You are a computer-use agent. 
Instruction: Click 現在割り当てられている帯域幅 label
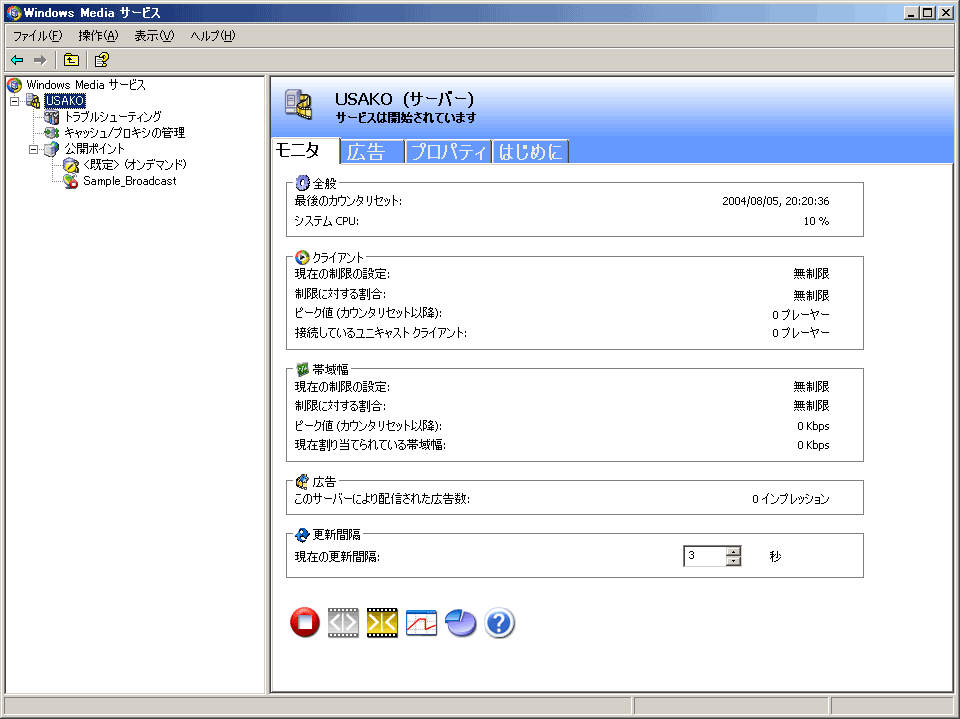click(x=370, y=445)
